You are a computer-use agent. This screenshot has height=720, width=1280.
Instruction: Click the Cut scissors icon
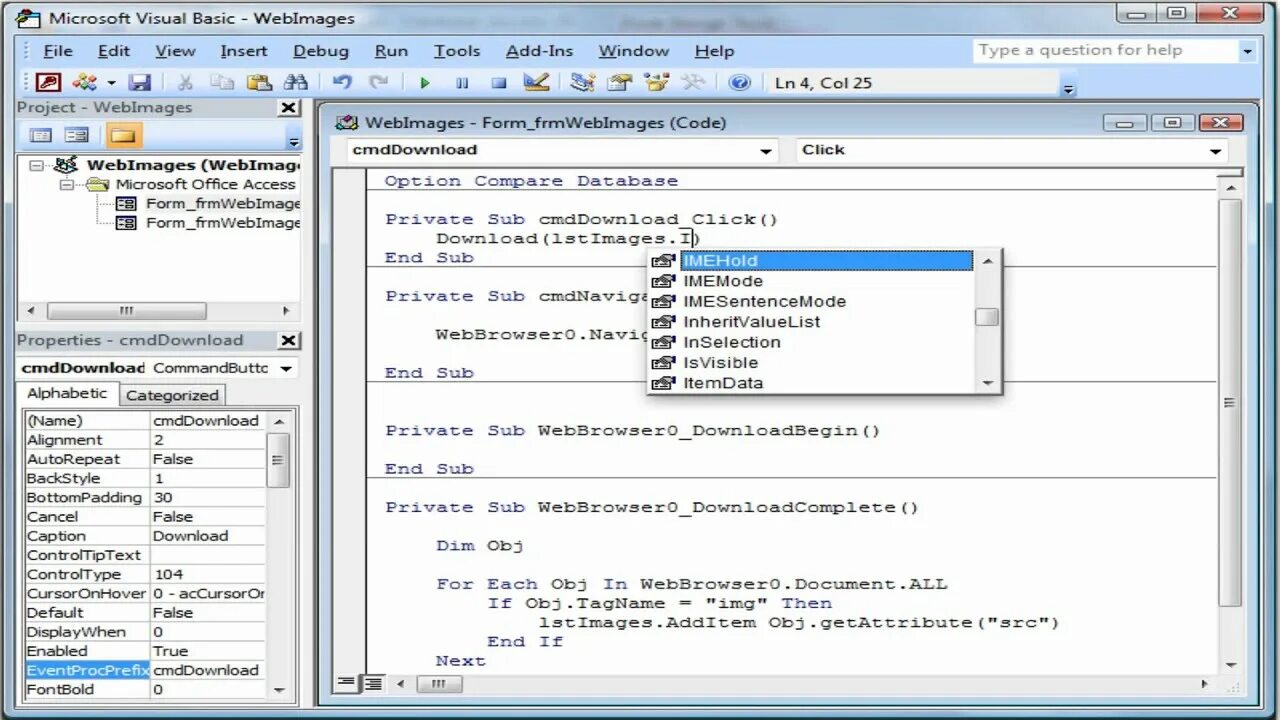(x=186, y=83)
